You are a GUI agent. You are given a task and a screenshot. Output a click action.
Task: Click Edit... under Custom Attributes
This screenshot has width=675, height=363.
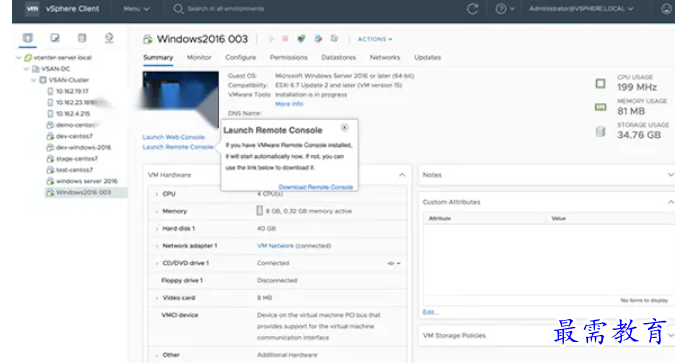tap(430, 312)
